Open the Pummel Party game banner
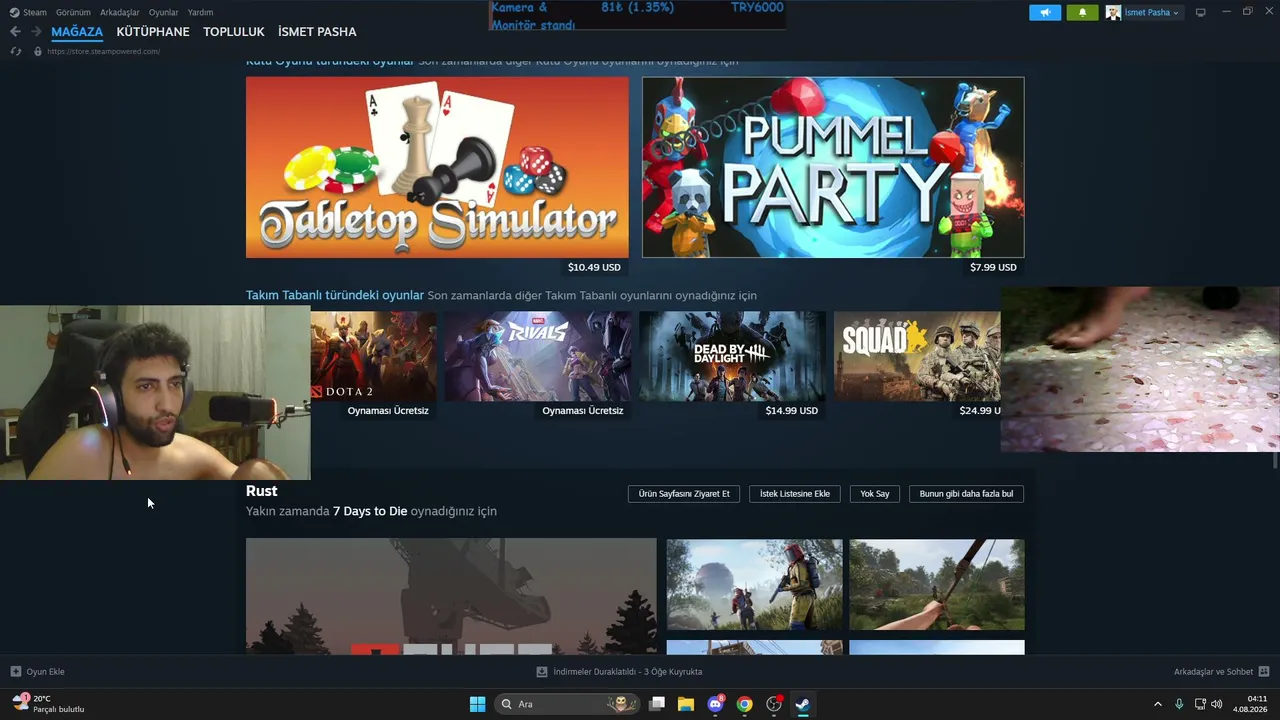Viewport: 1280px width, 720px height. coord(833,167)
